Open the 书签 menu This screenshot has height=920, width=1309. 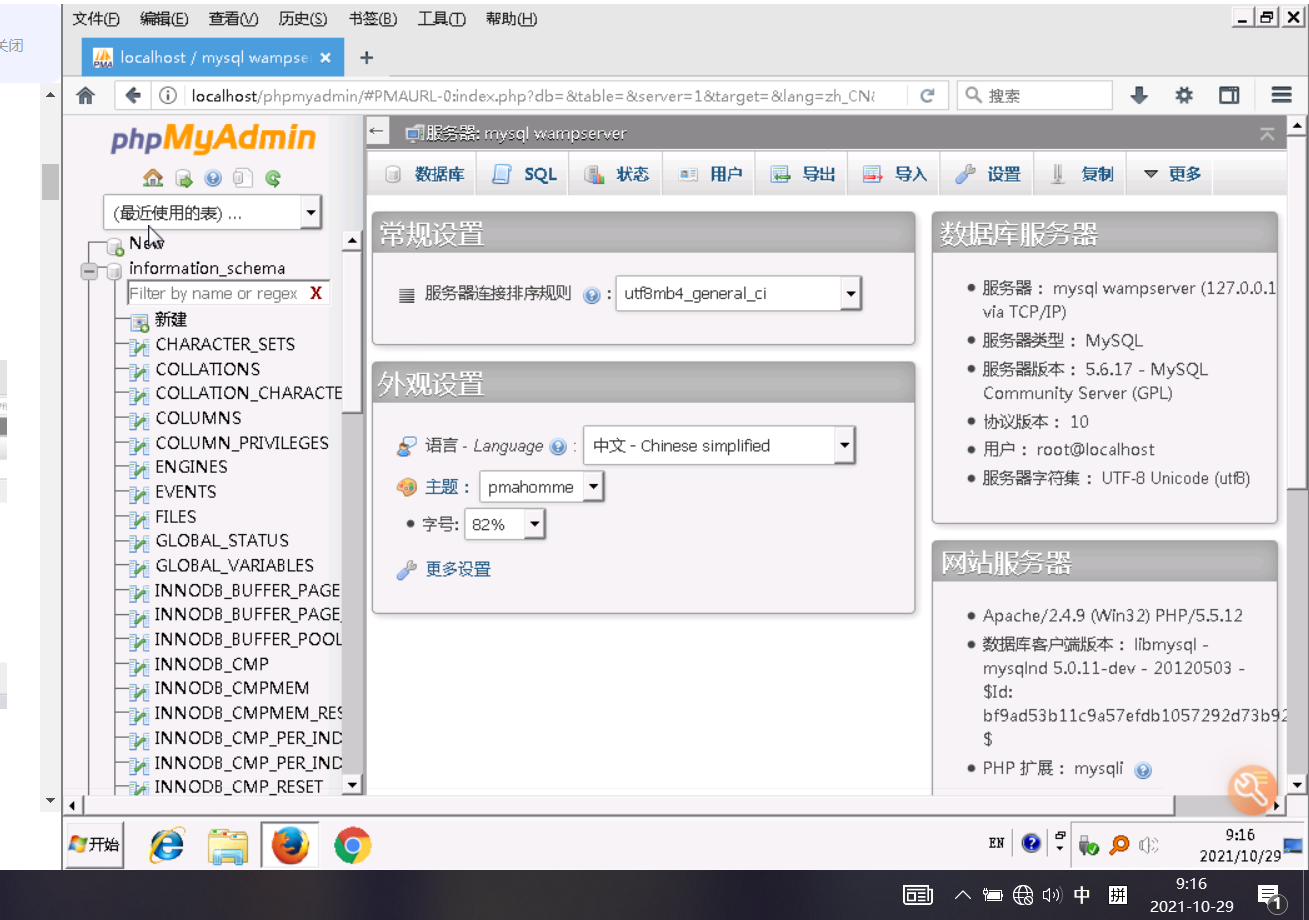pyautogui.click(x=373, y=19)
